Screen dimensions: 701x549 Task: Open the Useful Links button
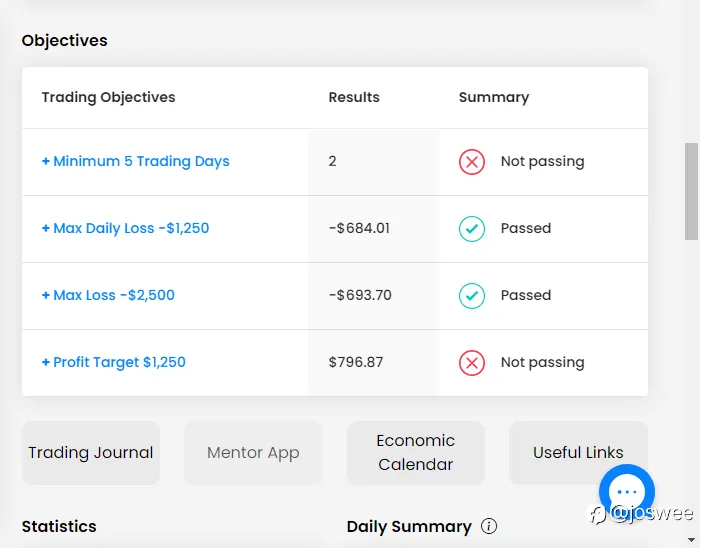click(x=578, y=453)
